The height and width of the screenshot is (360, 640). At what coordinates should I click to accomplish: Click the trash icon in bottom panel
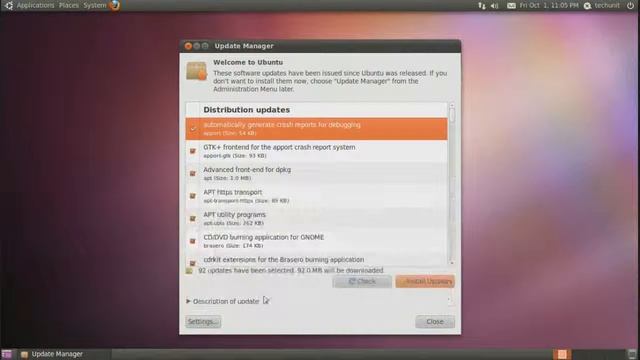pos(632,354)
